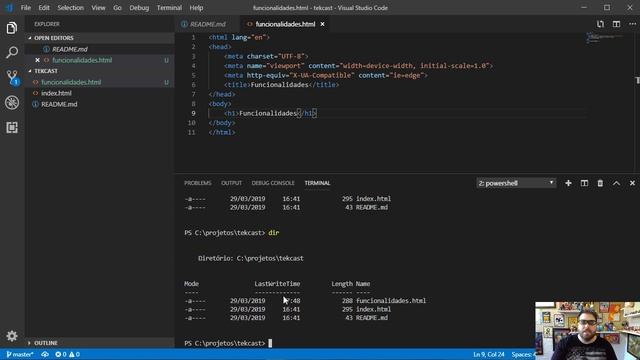Select the Terminal panel tab
Viewport: 640px width, 360px height.
coord(317,183)
